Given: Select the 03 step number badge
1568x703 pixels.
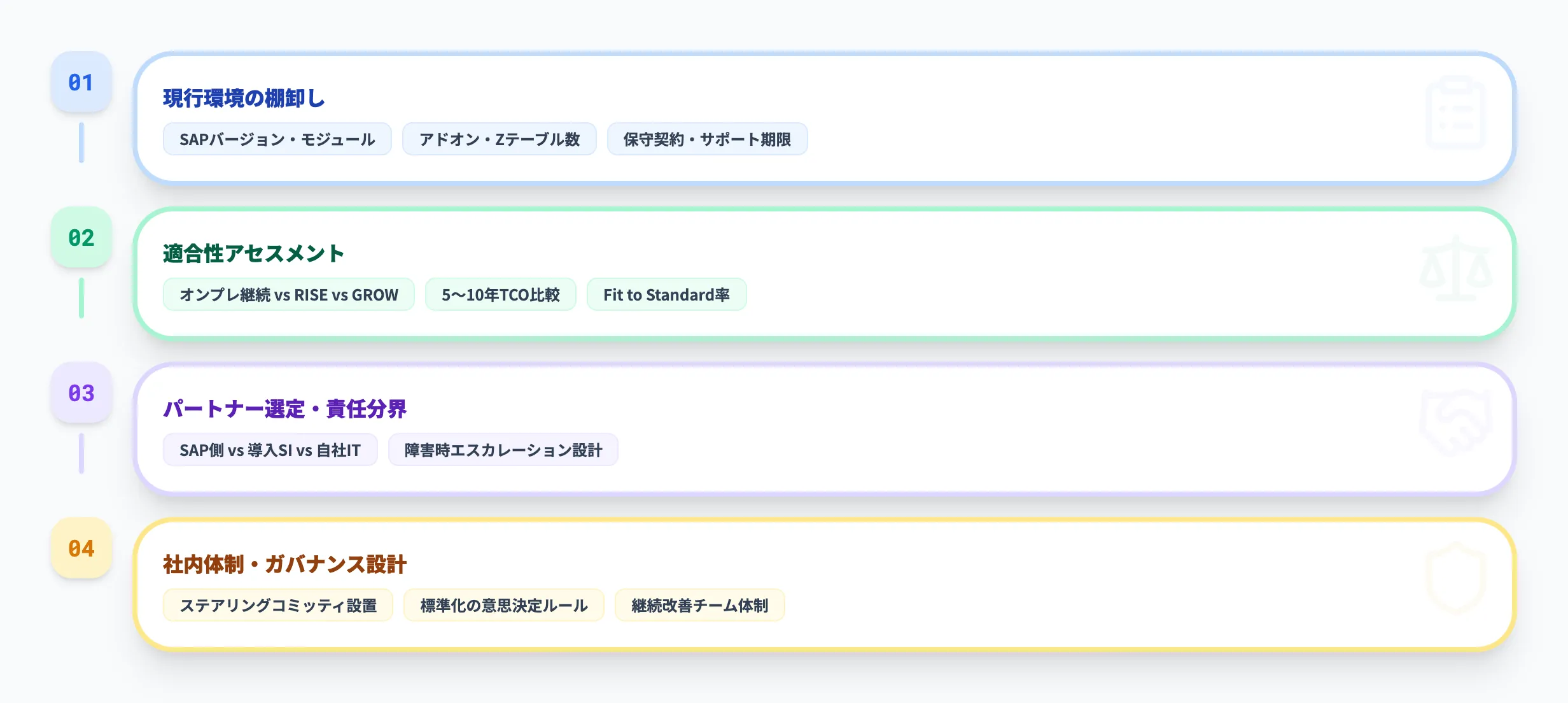Looking at the screenshot, I should tap(81, 394).
